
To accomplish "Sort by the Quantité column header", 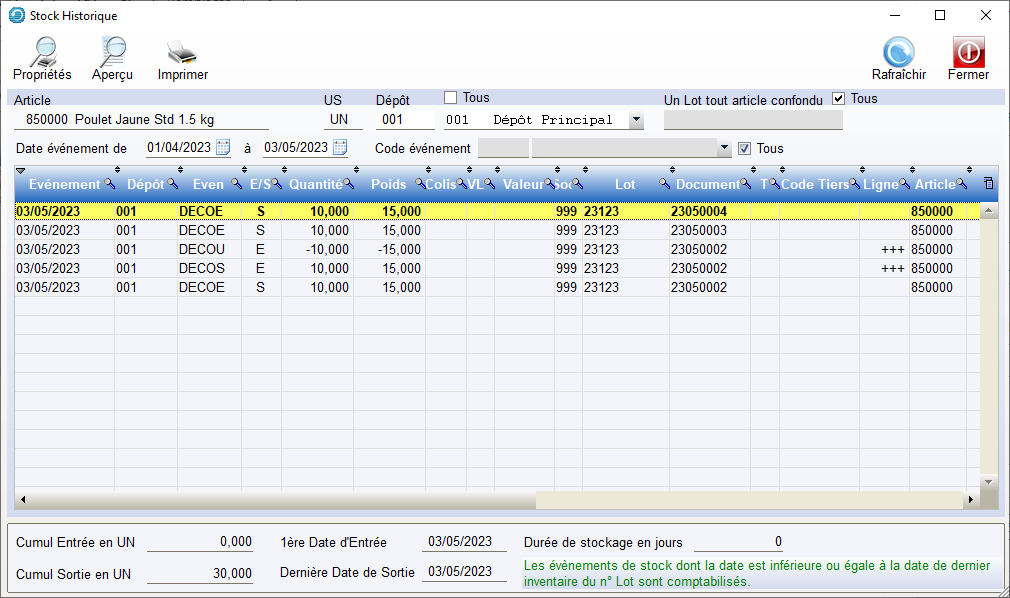I will pos(316,185).
